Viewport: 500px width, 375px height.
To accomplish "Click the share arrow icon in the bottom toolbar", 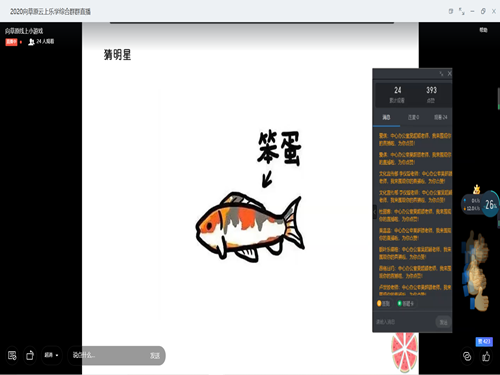I will (x=30, y=355).
